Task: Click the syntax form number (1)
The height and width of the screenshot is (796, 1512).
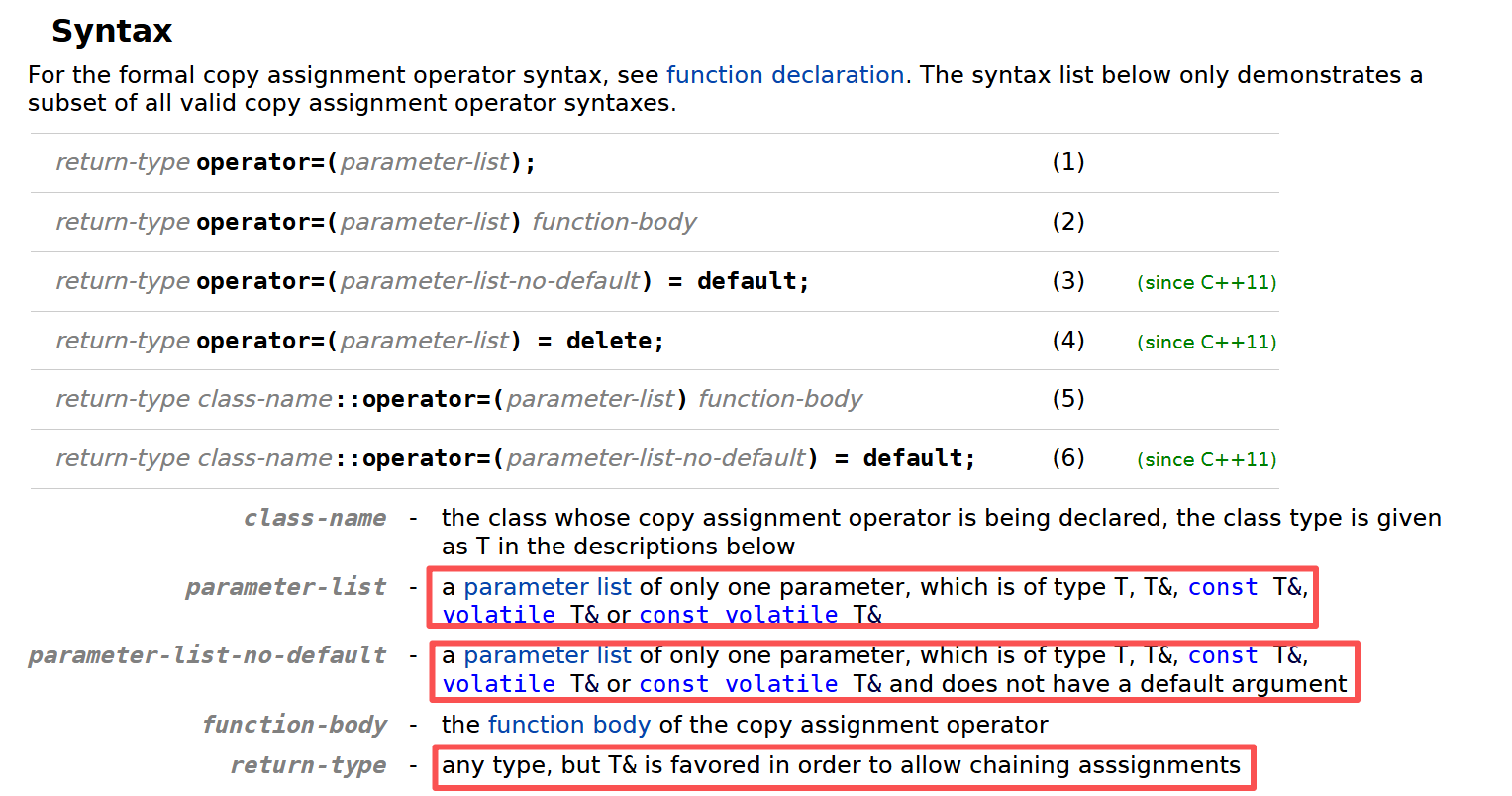Action: (1067, 162)
